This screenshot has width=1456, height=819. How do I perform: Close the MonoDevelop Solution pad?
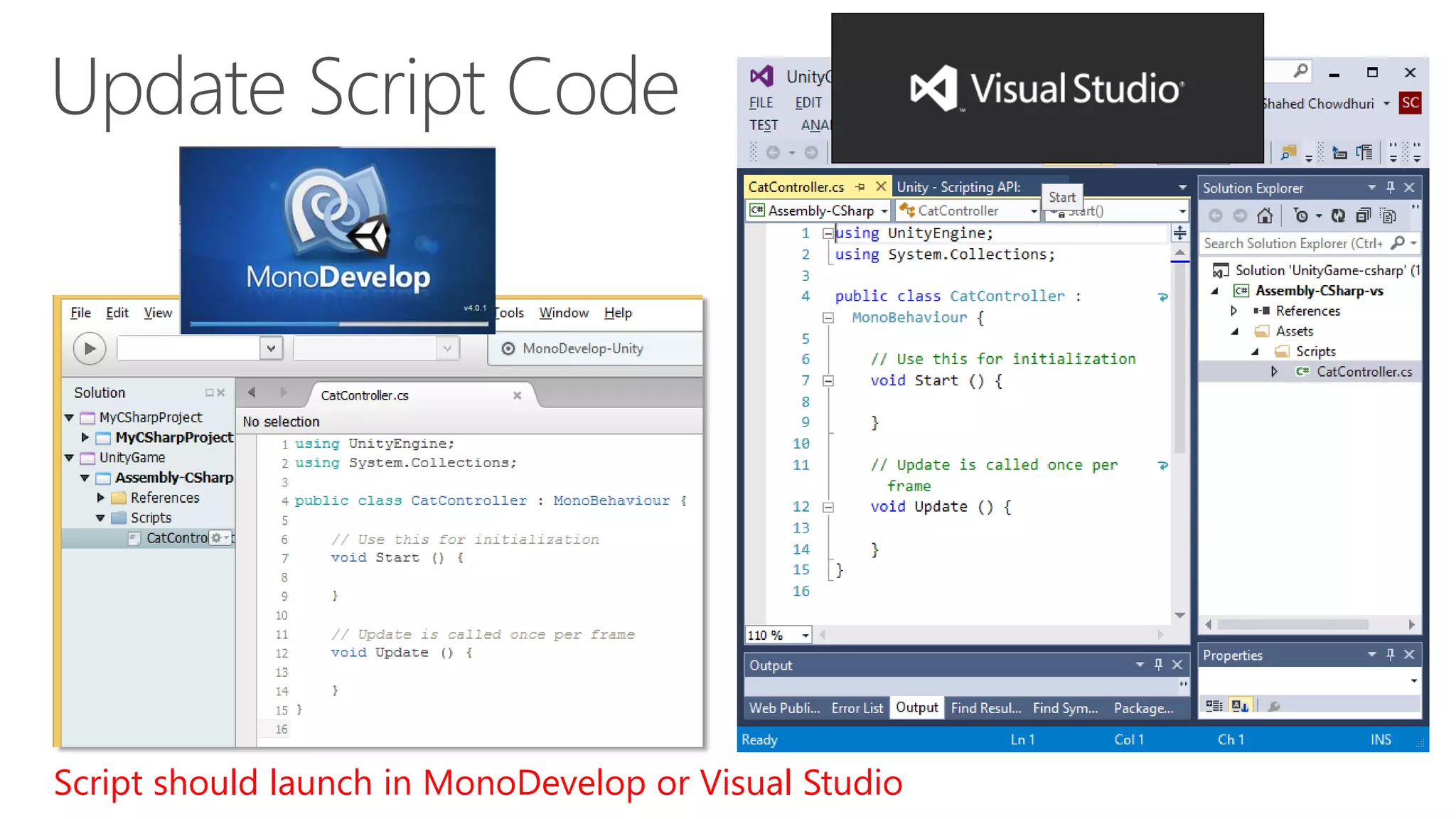(221, 392)
